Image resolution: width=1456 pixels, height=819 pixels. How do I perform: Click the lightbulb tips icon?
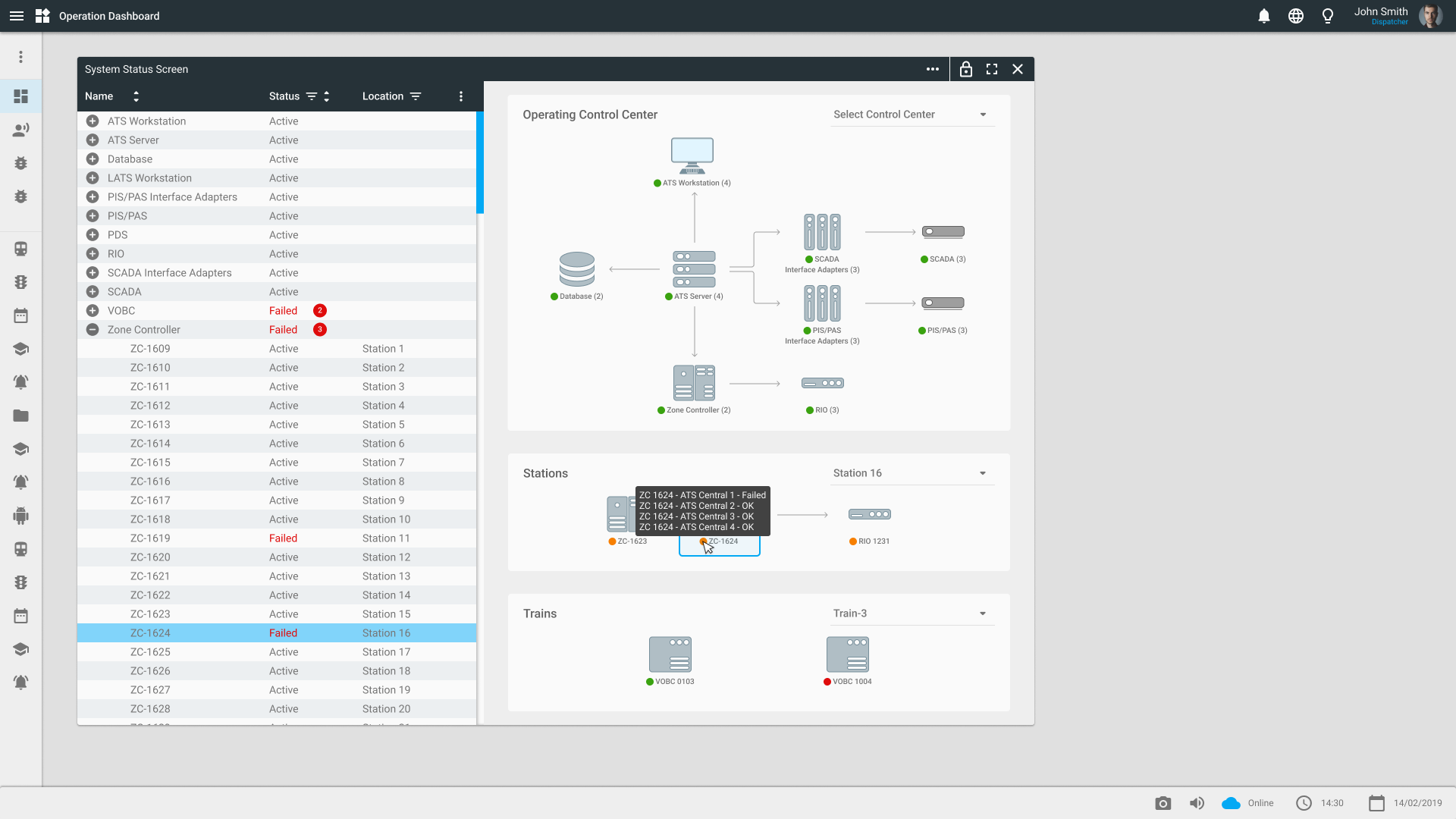tap(1327, 16)
